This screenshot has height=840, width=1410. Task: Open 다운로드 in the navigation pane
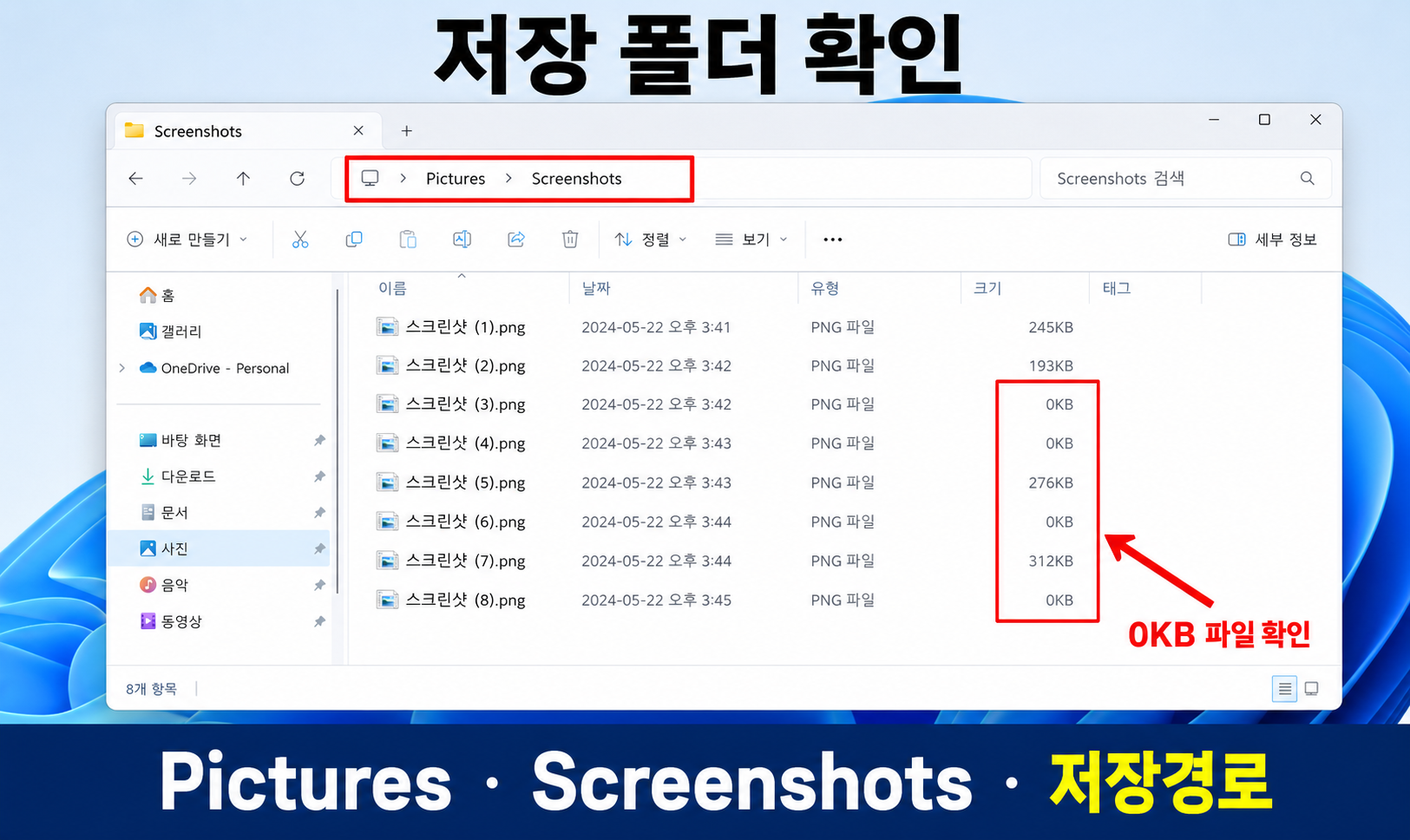pyautogui.click(x=178, y=476)
